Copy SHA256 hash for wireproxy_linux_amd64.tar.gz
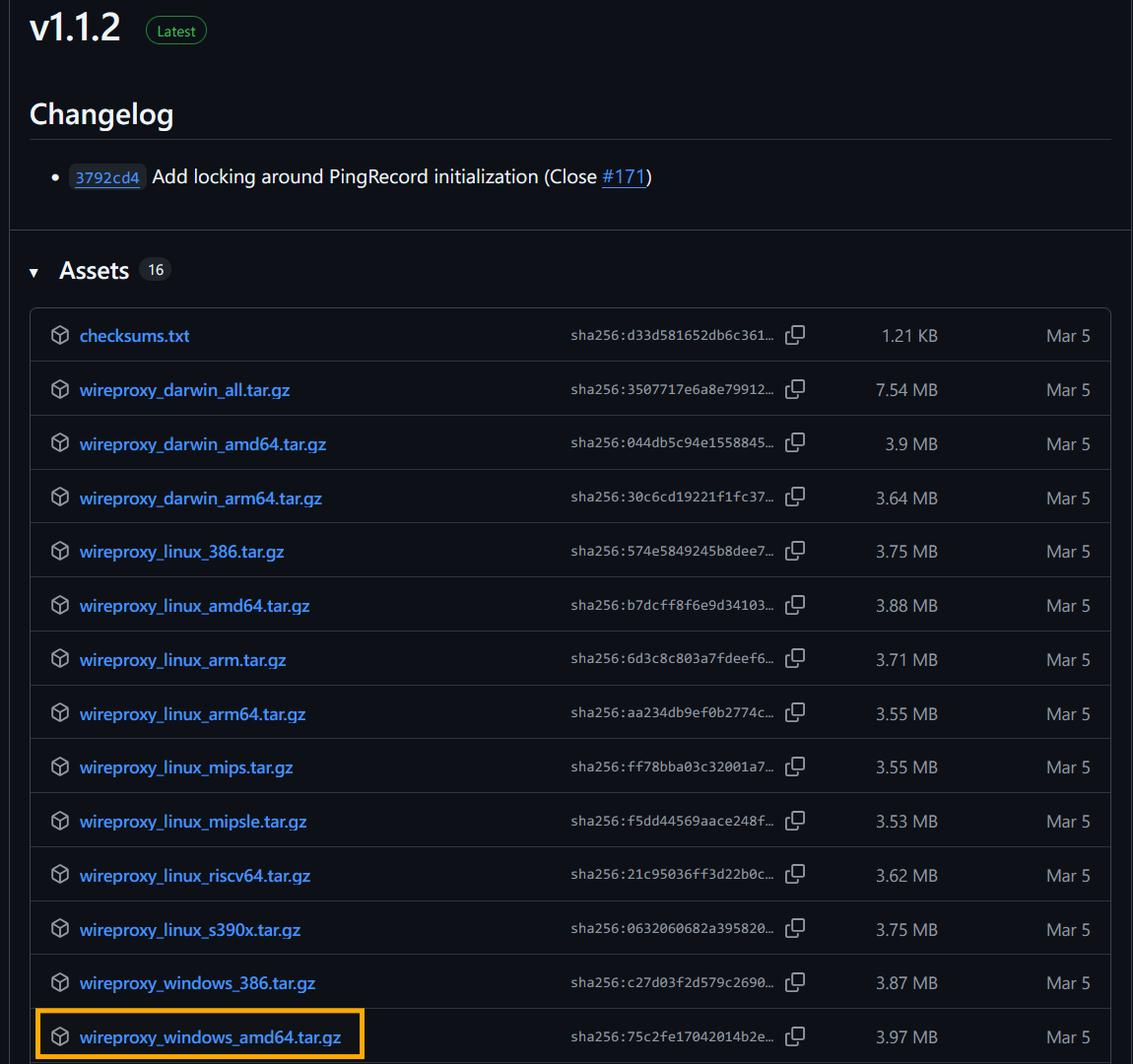This screenshot has height=1064, width=1133. (794, 605)
